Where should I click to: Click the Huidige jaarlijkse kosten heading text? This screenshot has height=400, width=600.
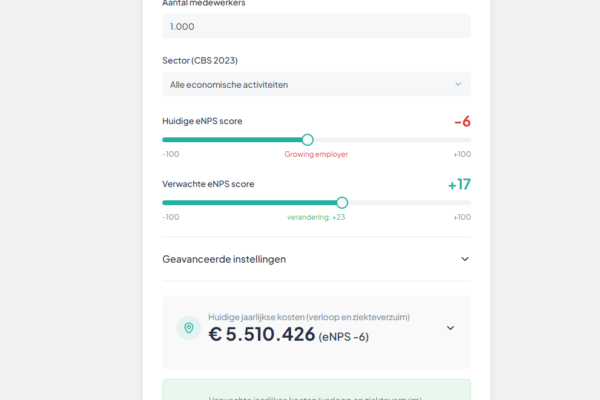[x=308, y=317]
